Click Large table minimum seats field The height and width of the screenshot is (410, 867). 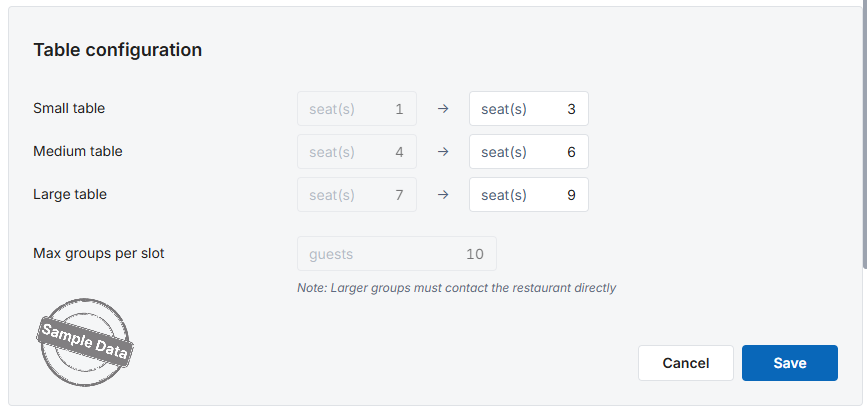[x=357, y=194]
